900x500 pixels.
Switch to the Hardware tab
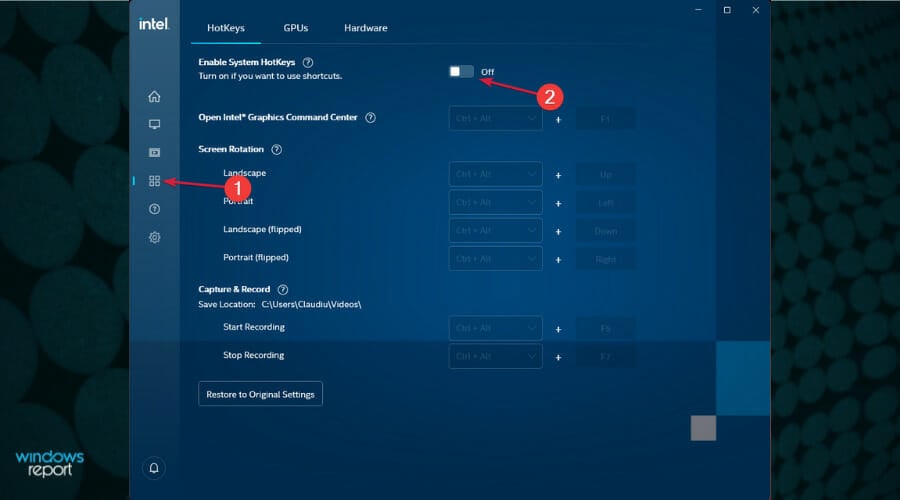pyautogui.click(x=366, y=28)
